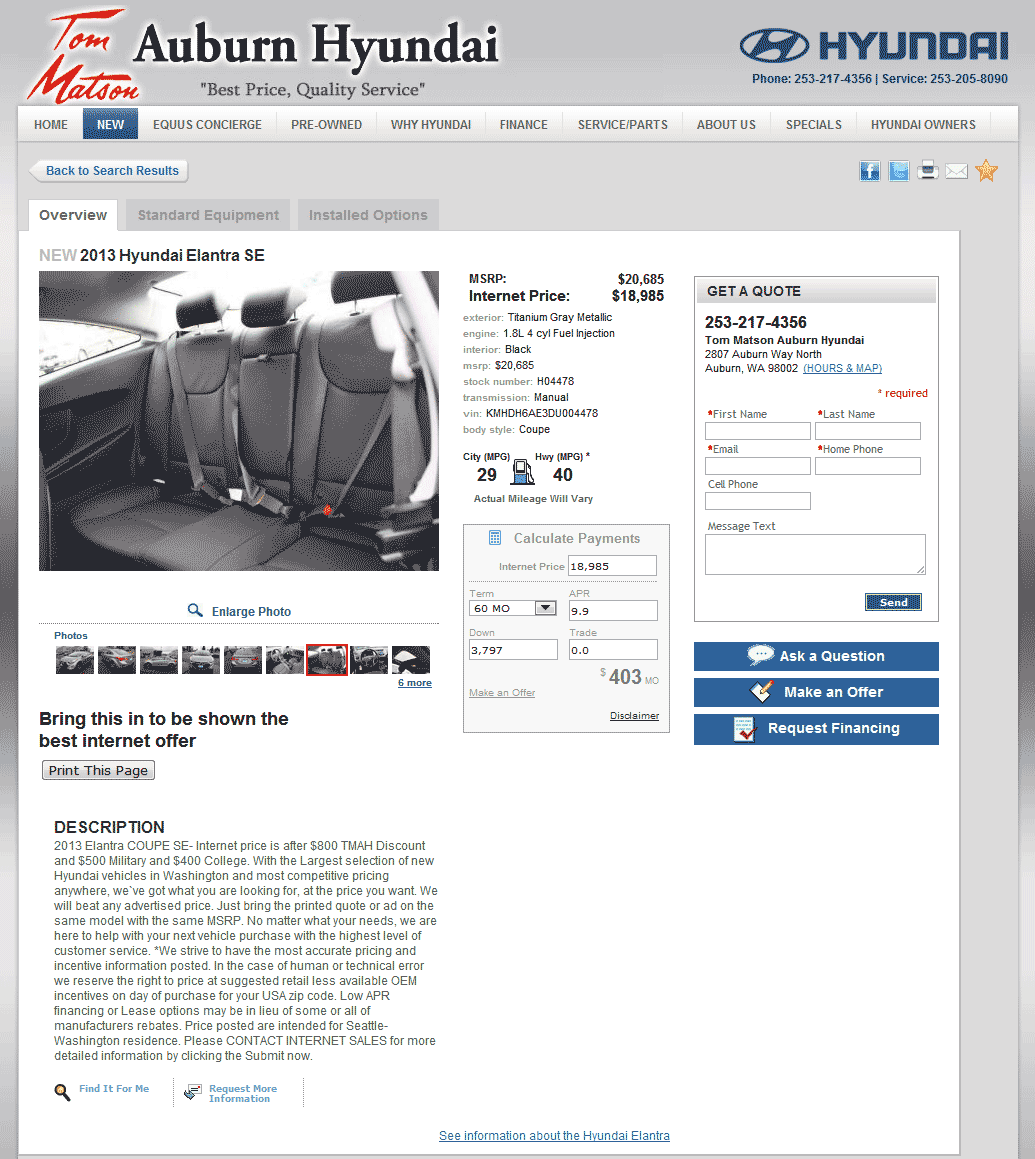This screenshot has width=1035, height=1159.
Task: Open the FINANCE menu
Action: pyautogui.click(x=523, y=125)
